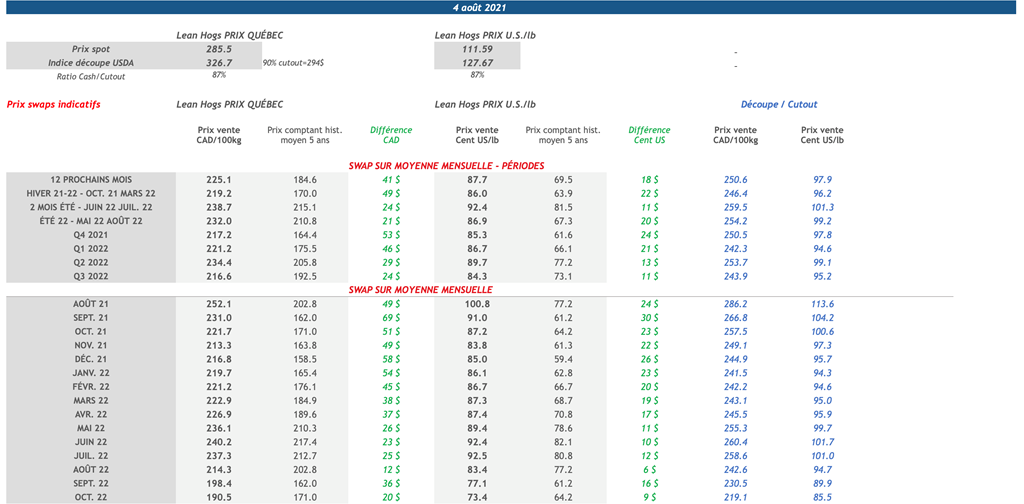This screenshot has width=1024, height=504.
Task: Click the AOÛT 21 U.S. price 100.8
Action: pyautogui.click(x=477, y=303)
